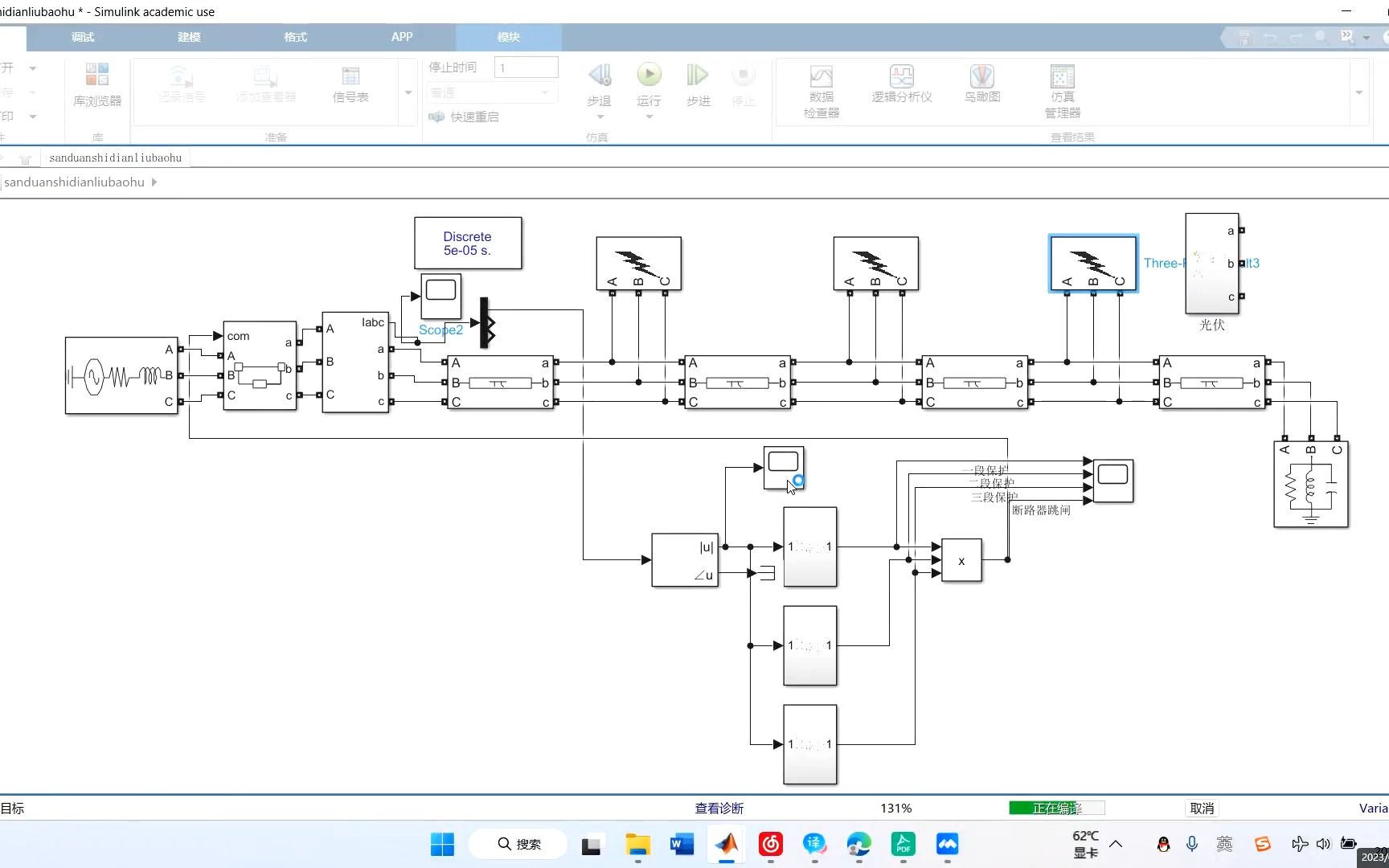Click the 断路器跳闸 signal label
Viewport: 1389px width, 868px height.
tap(1041, 510)
